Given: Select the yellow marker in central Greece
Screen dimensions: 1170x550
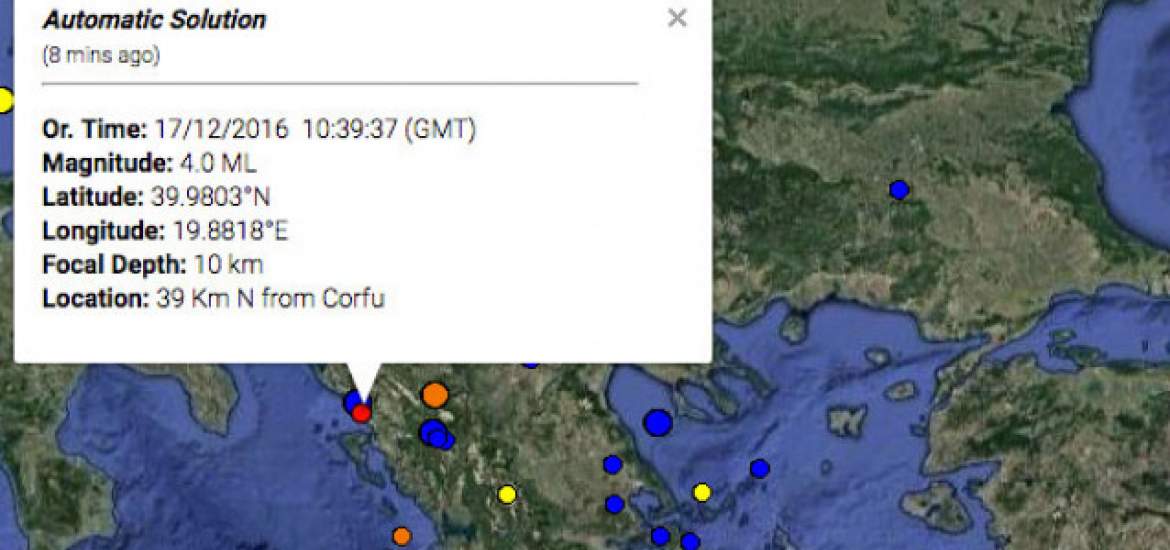Looking at the screenshot, I should tap(507, 494).
